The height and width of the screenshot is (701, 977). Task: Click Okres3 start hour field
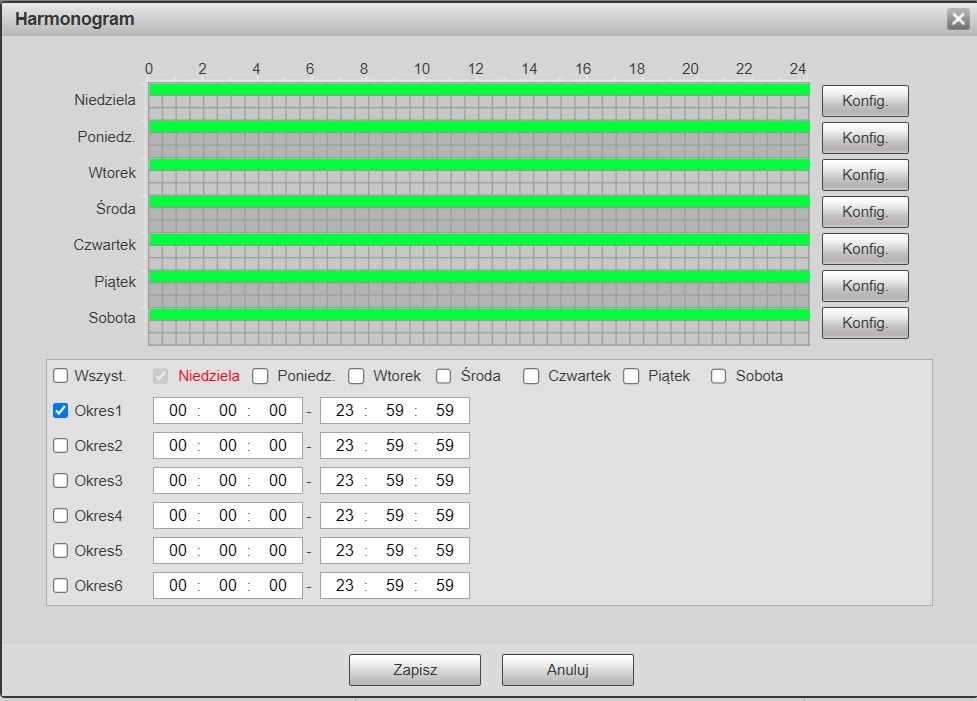[178, 480]
